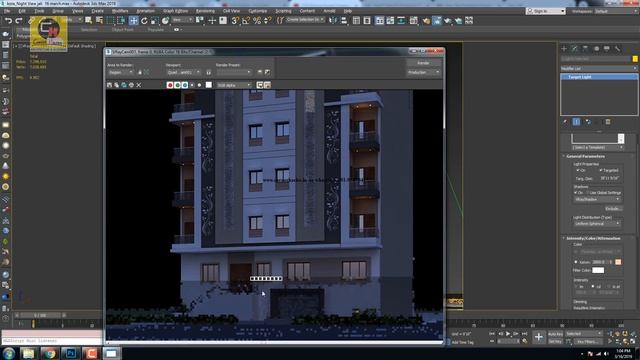Toggle Light Properties On checkbox
The width and height of the screenshot is (640, 360).
click(578, 170)
